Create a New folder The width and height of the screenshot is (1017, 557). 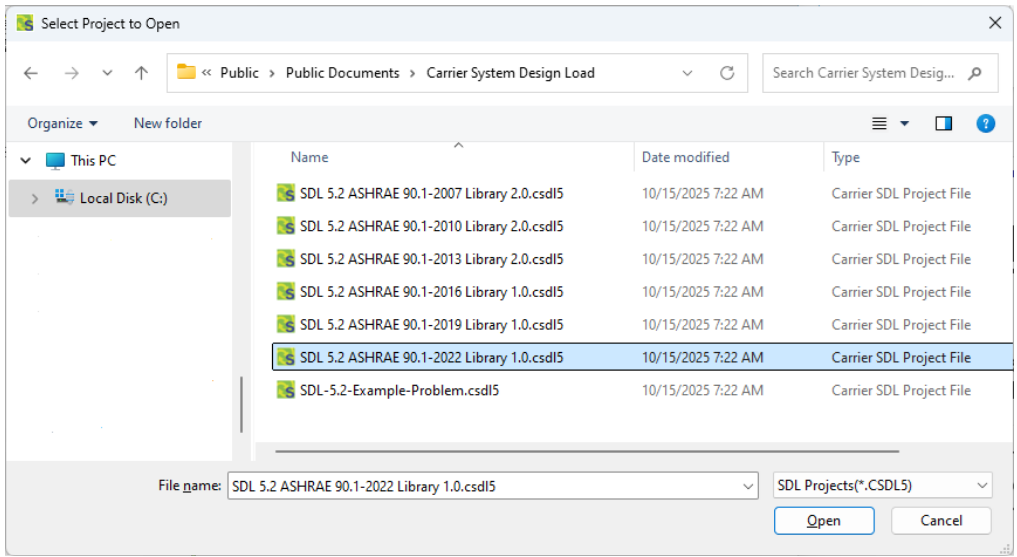(168, 123)
